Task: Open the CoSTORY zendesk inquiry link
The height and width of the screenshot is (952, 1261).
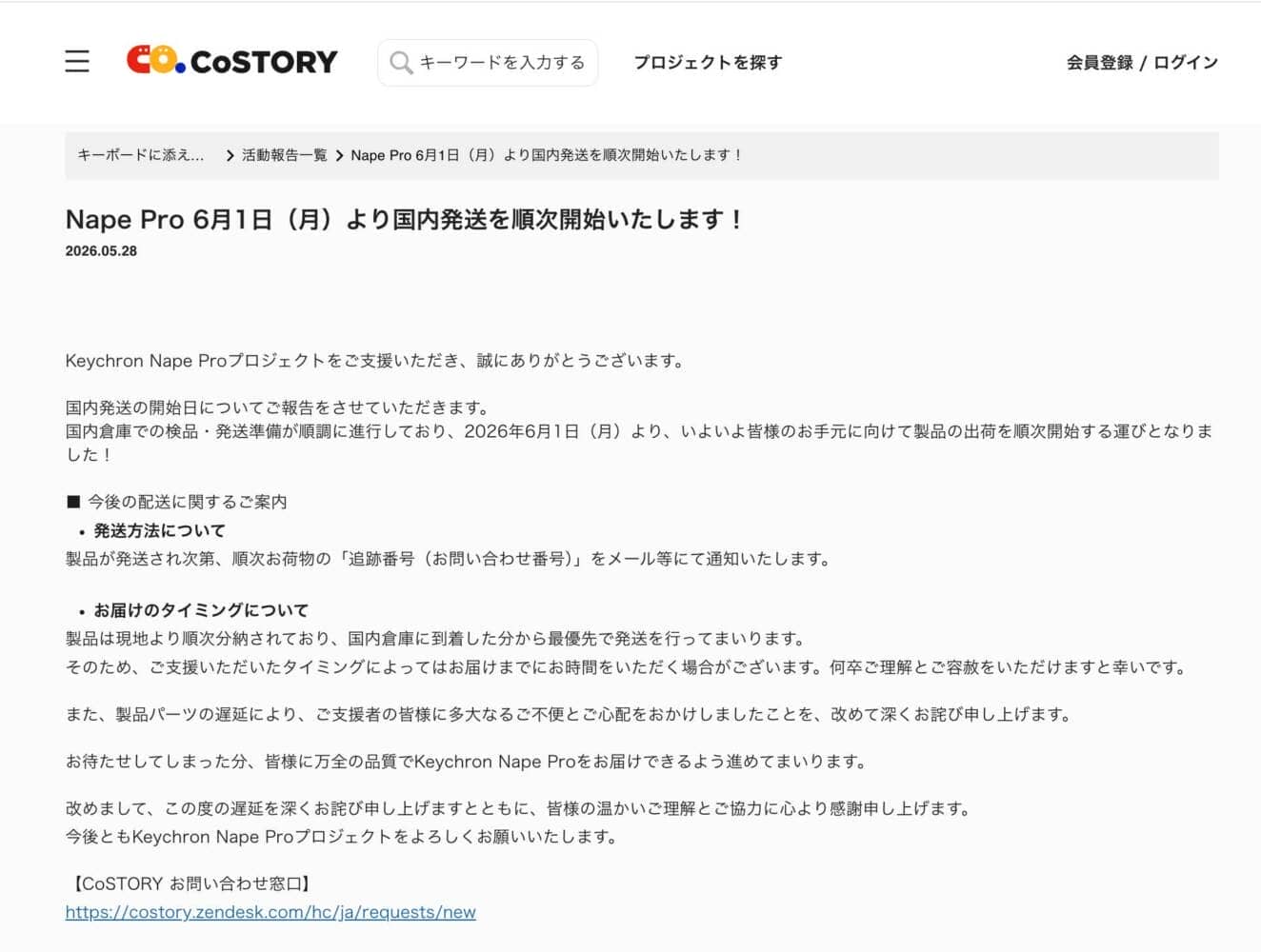Action: click(x=270, y=912)
